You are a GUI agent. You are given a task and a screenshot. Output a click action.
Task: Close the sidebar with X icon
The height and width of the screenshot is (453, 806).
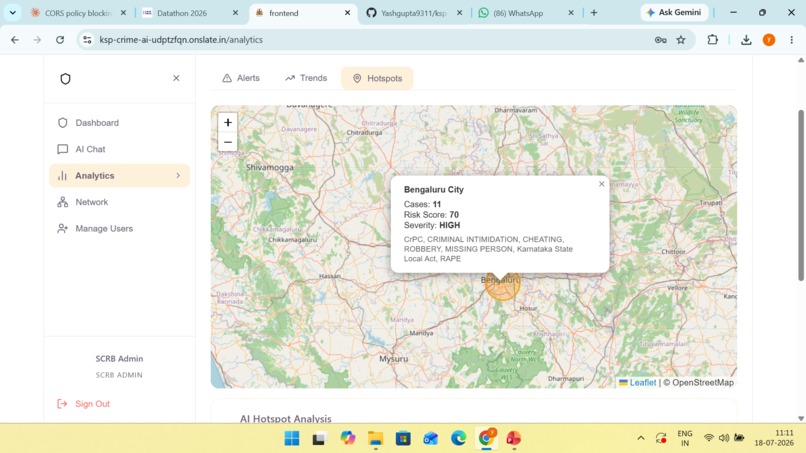(176, 78)
